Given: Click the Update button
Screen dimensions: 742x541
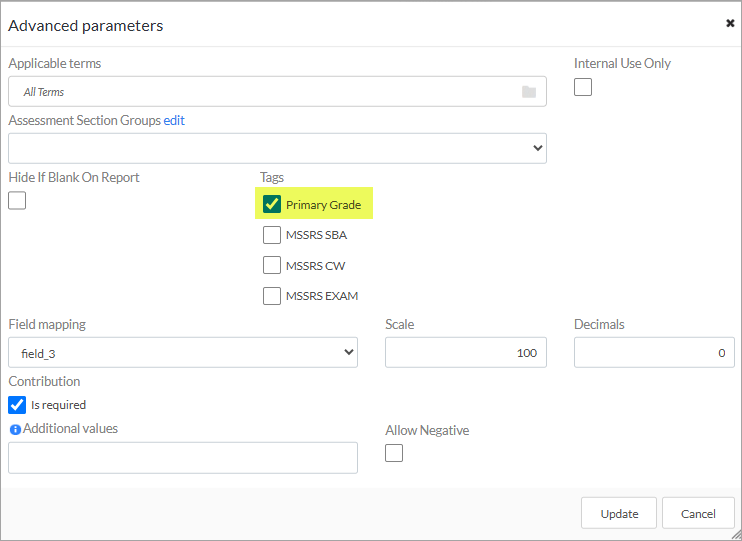Looking at the screenshot, I should click(x=619, y=514).
